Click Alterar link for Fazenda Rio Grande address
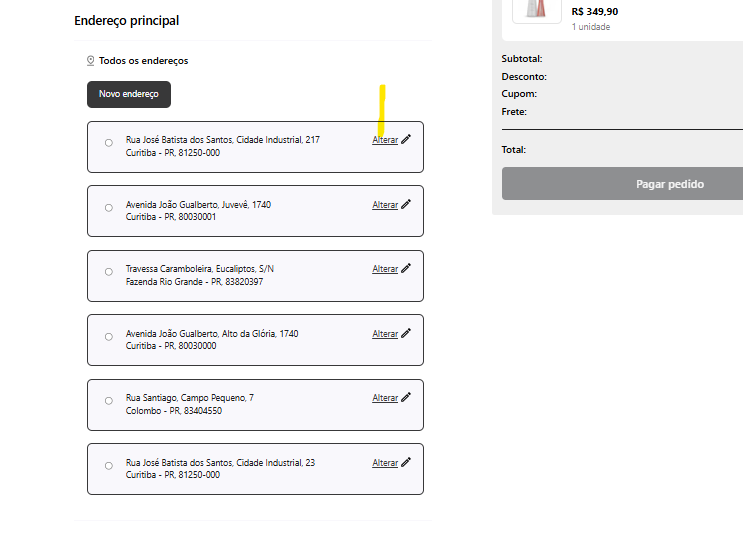743x538 pixels. coord(385,269)
